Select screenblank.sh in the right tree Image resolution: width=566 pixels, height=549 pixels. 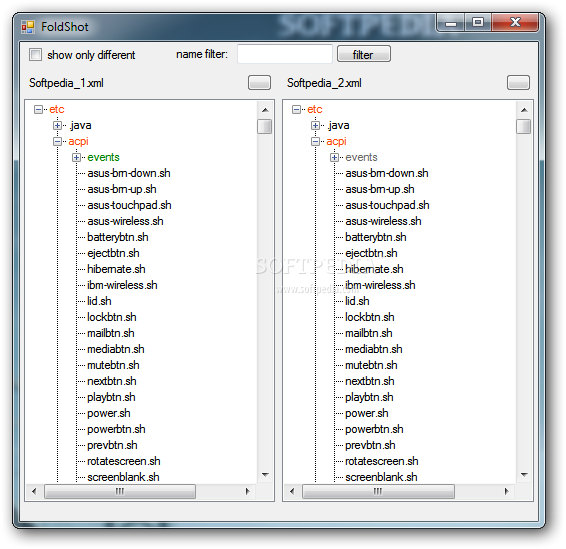pyautogui.click(x=381, y=477)
